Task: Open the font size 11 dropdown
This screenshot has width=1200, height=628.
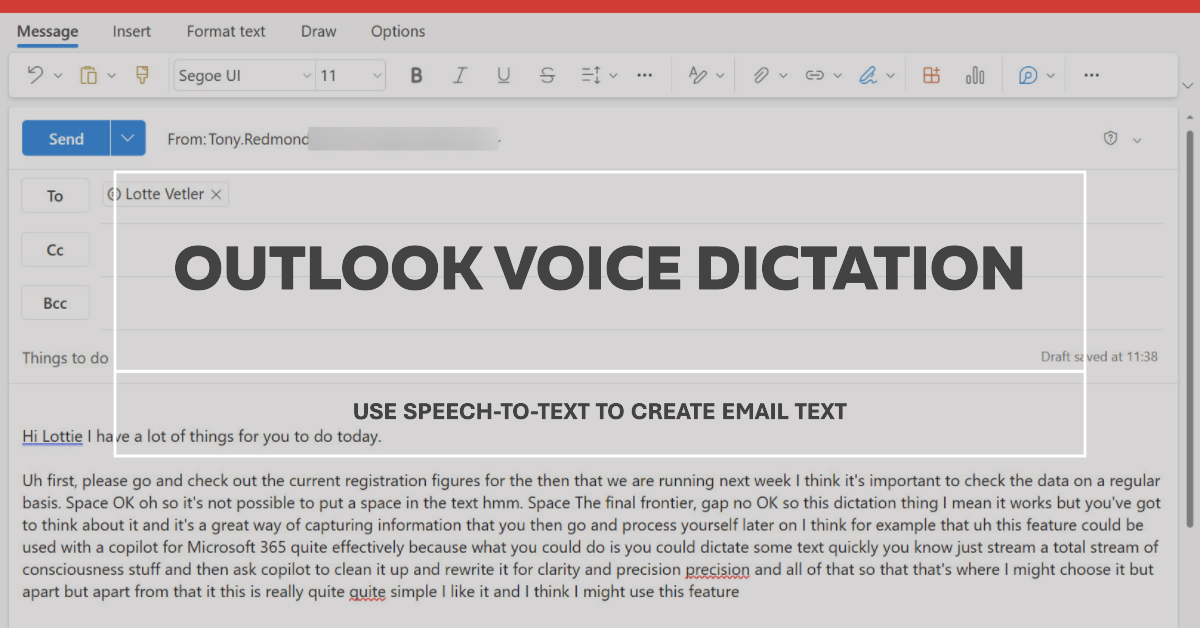Action: 351,76
